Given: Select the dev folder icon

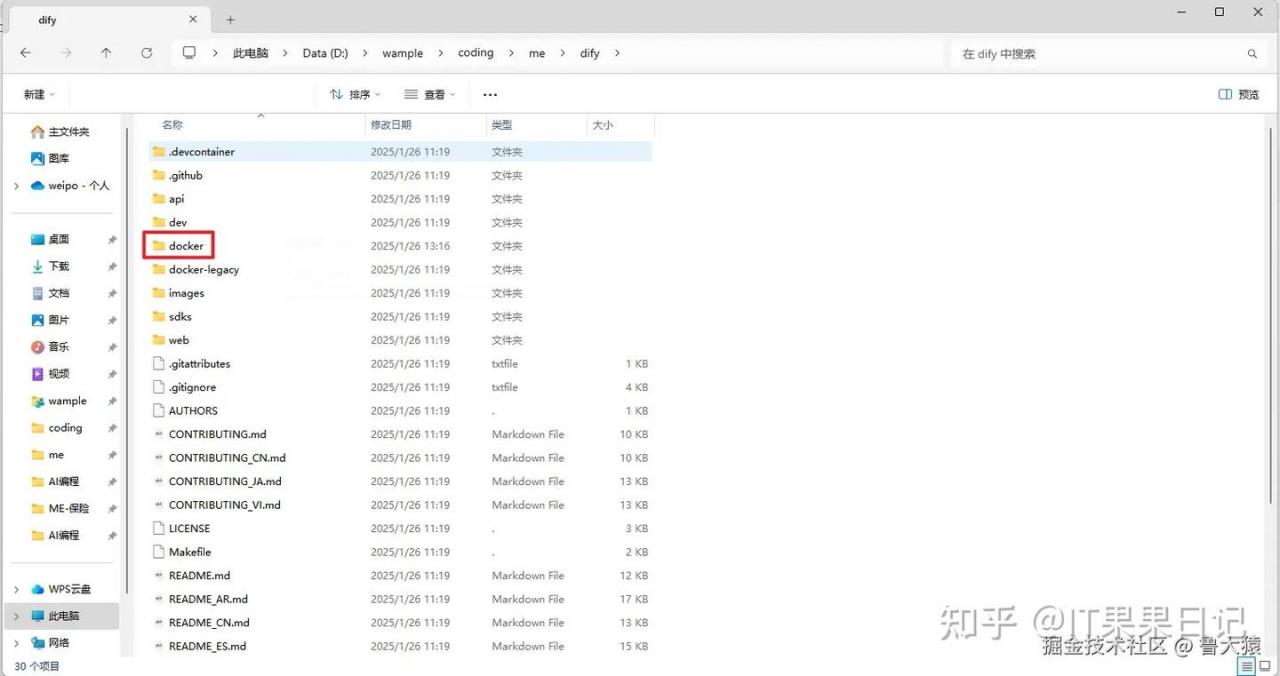Looking at the screenshot, I should click(x=158, y=222).
